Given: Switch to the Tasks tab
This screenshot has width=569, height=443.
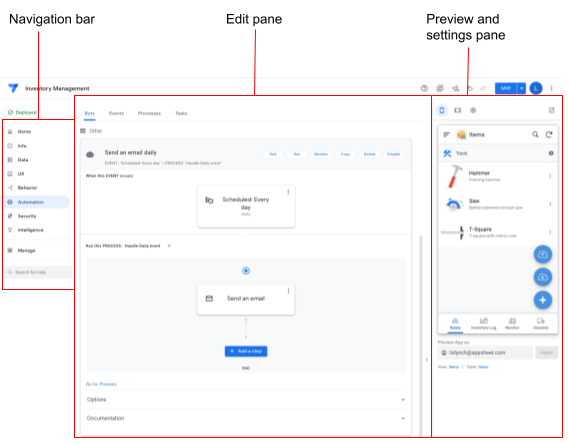Looking at the screenshot, I should [181, 113].
